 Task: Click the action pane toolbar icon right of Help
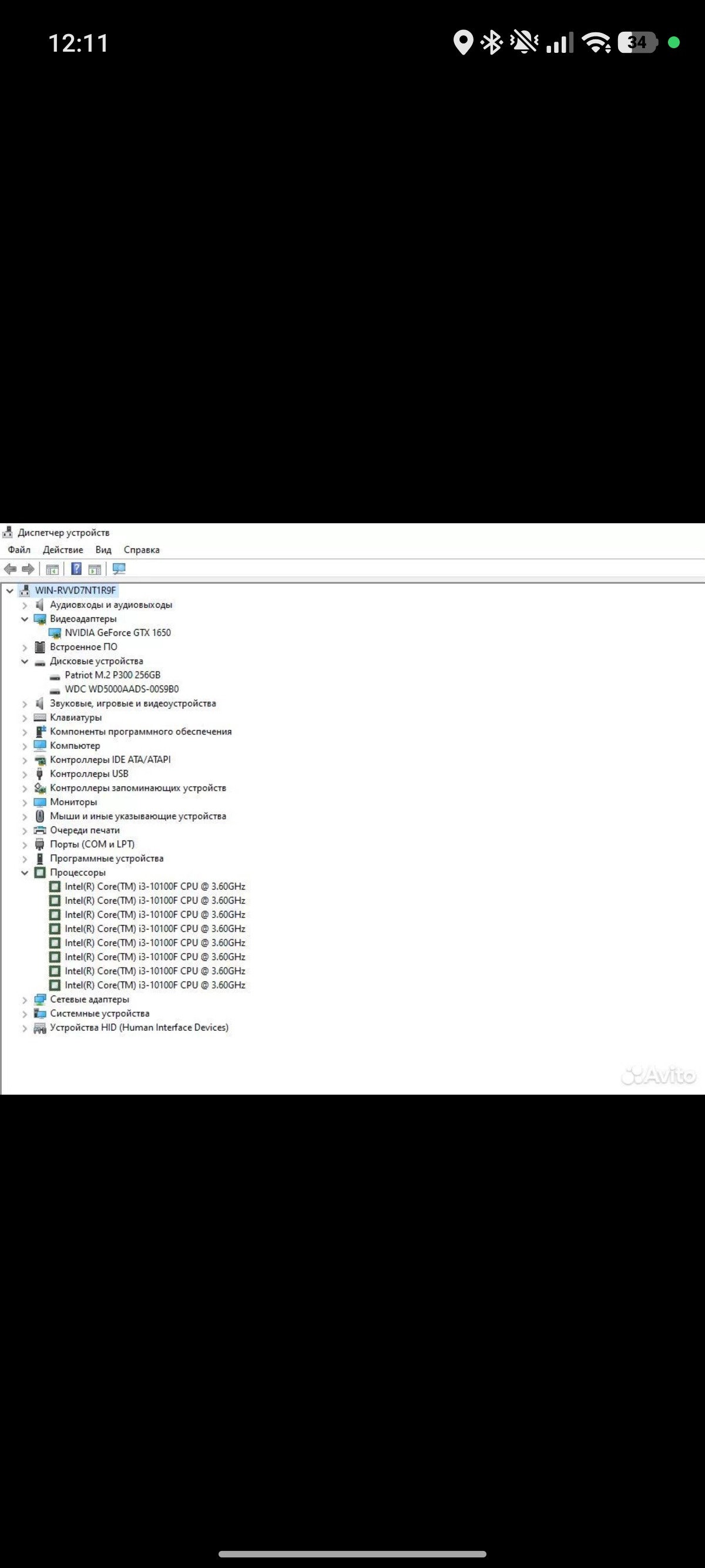click(95, 569)
